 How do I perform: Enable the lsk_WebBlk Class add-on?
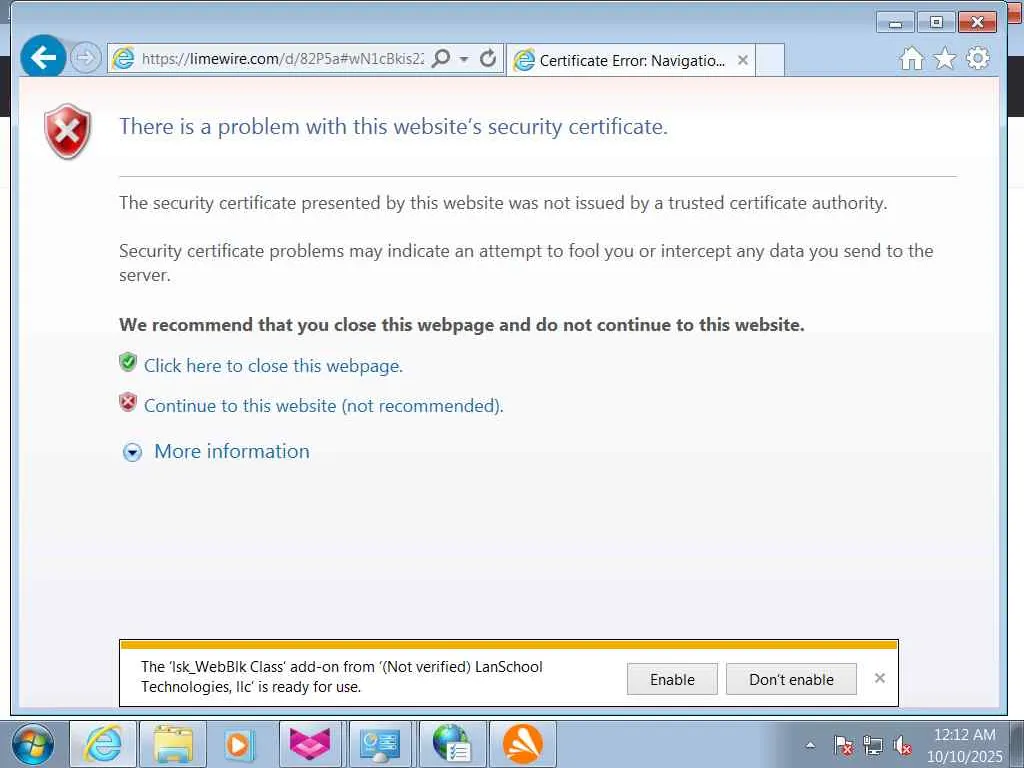point(672,679)
